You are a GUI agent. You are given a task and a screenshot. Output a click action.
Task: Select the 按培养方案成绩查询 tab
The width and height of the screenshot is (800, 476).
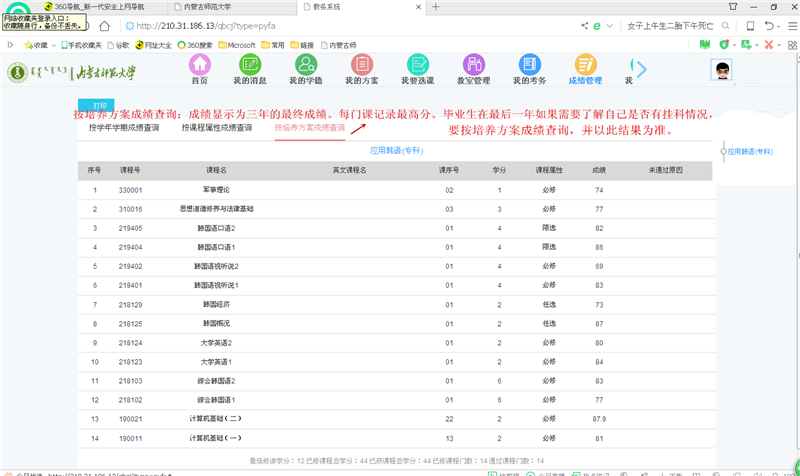click(x=310, y=128)
